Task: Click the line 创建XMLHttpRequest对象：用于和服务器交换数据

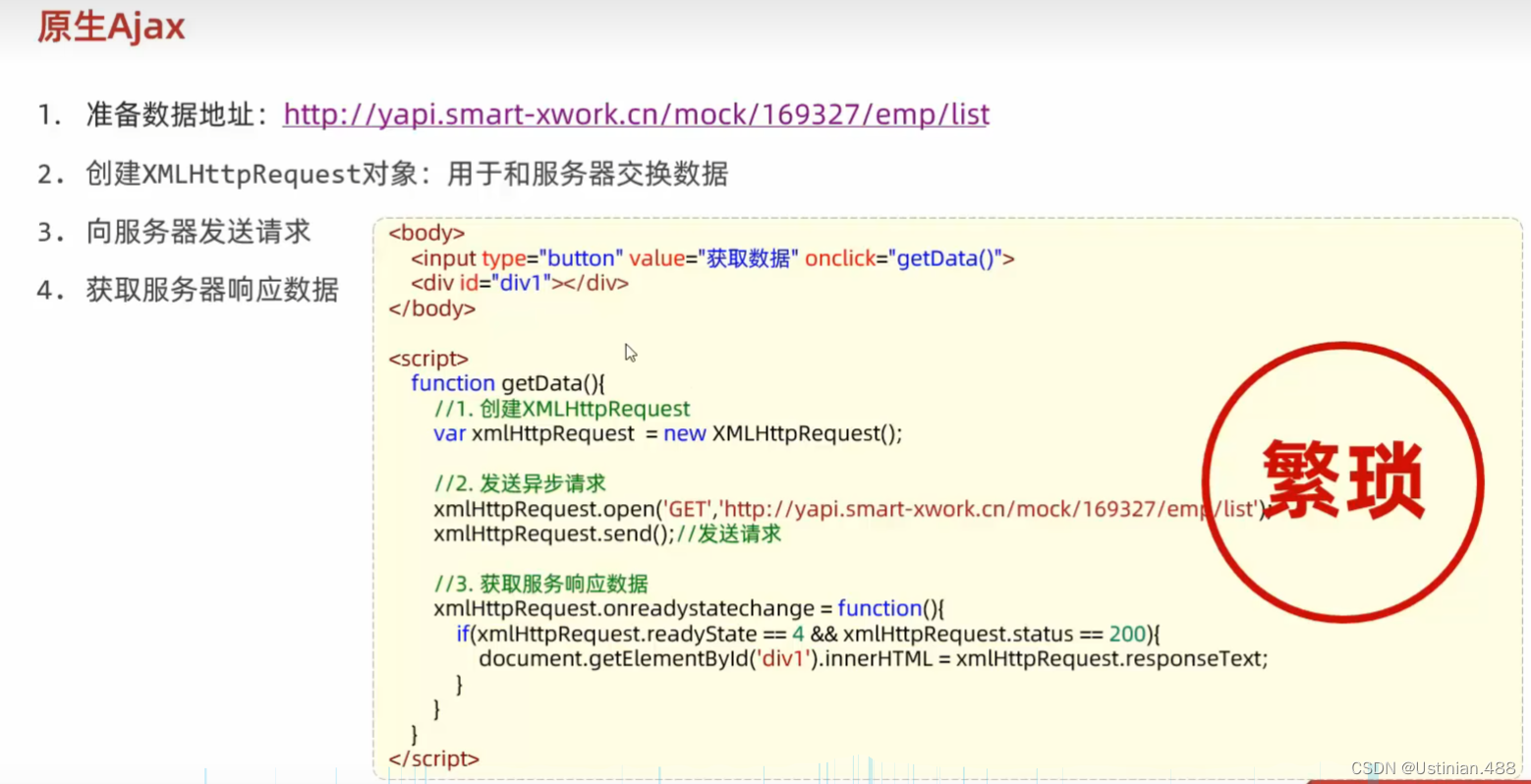Action: [407, 174]
